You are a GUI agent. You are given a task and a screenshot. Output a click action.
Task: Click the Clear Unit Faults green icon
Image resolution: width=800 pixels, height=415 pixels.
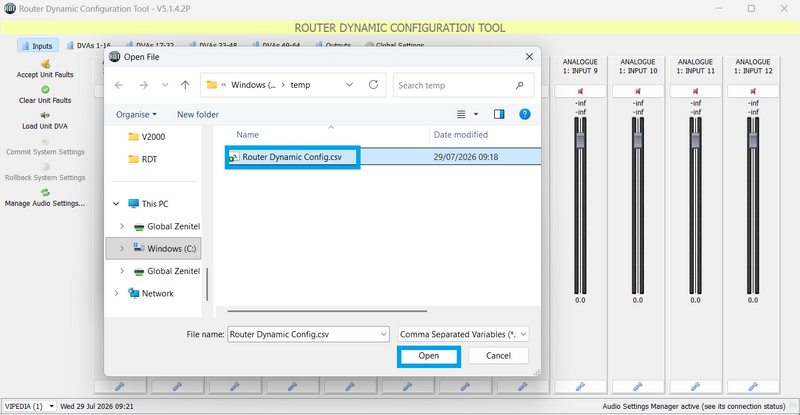(45, 89)
